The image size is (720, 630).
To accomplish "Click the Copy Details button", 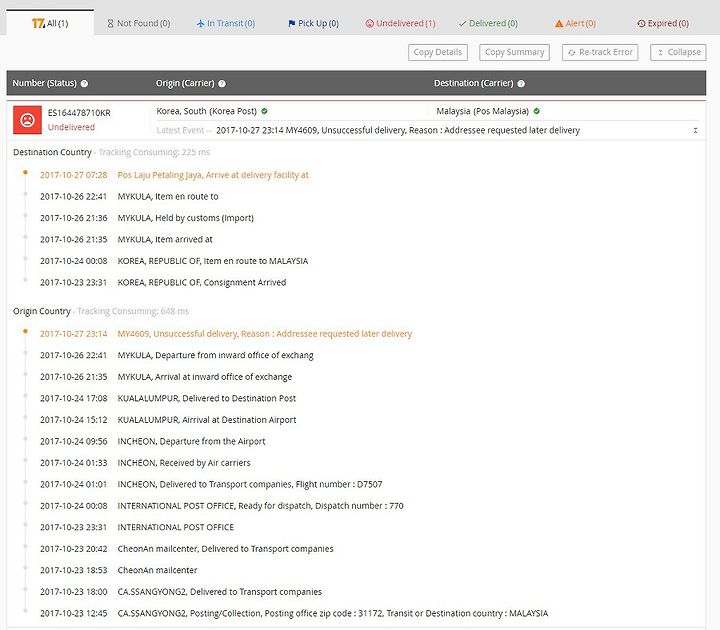I will pos(438,52).
